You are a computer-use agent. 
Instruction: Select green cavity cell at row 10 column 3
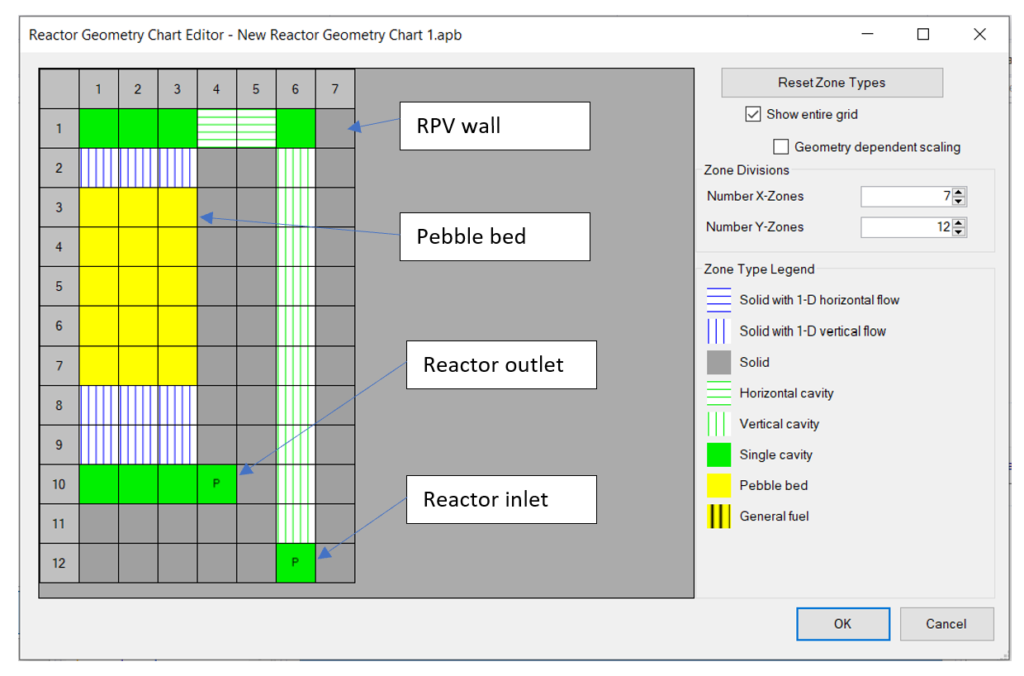tap(178, 484)
